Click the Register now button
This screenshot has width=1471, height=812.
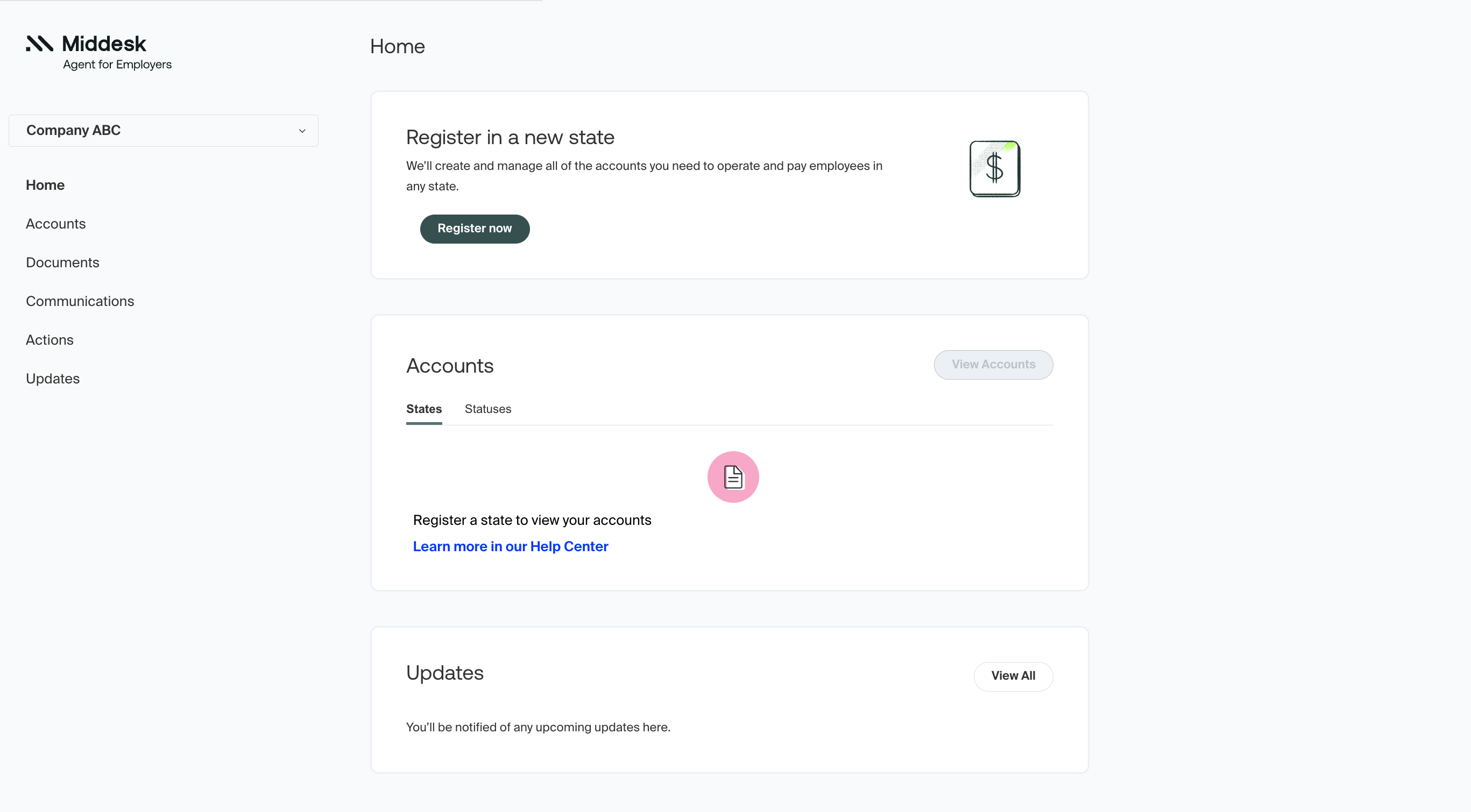tap(475, 229)
